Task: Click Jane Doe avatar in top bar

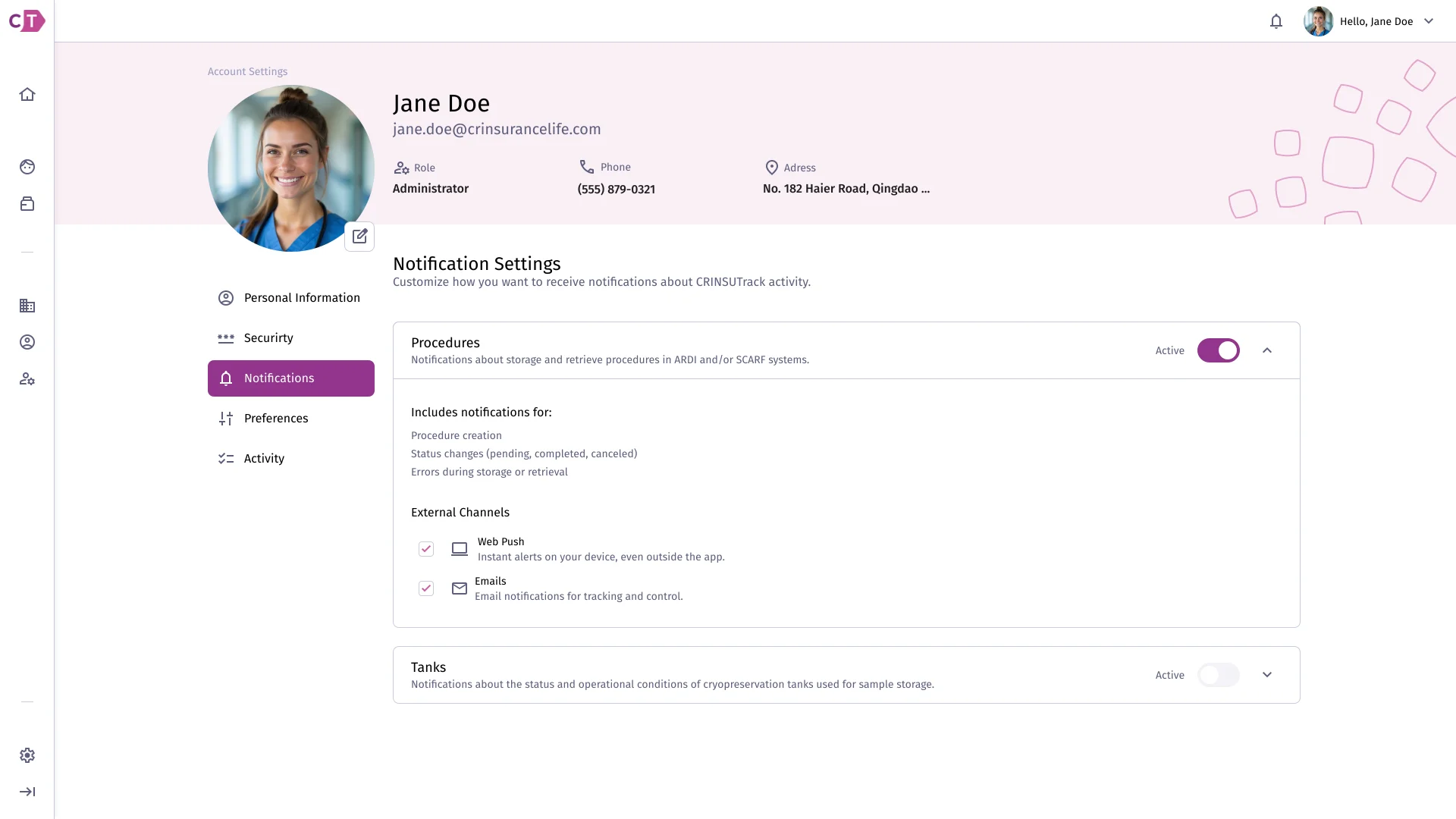Action: tap(1319, 21)
